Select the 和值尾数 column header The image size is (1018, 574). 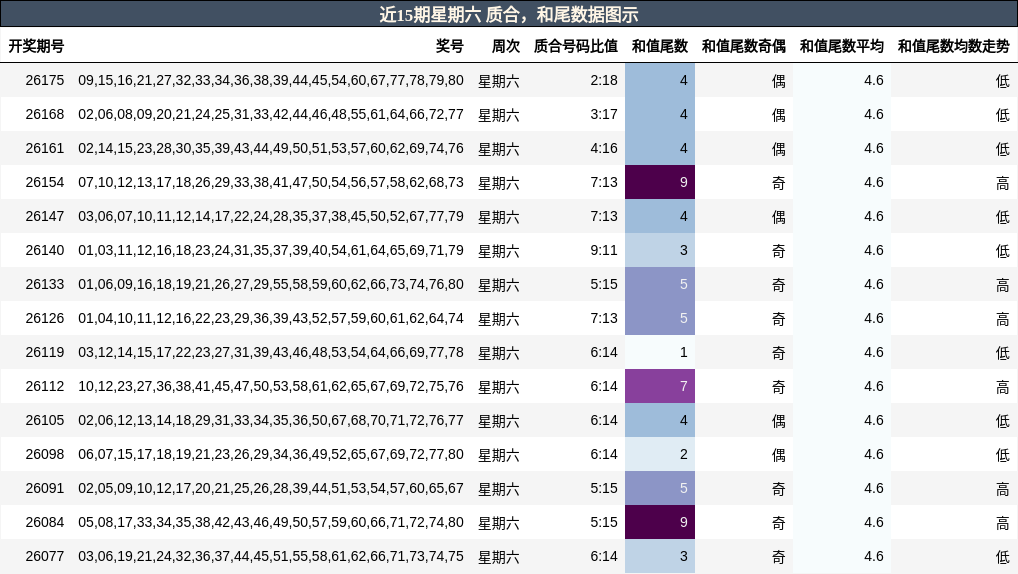click(660, 46)
